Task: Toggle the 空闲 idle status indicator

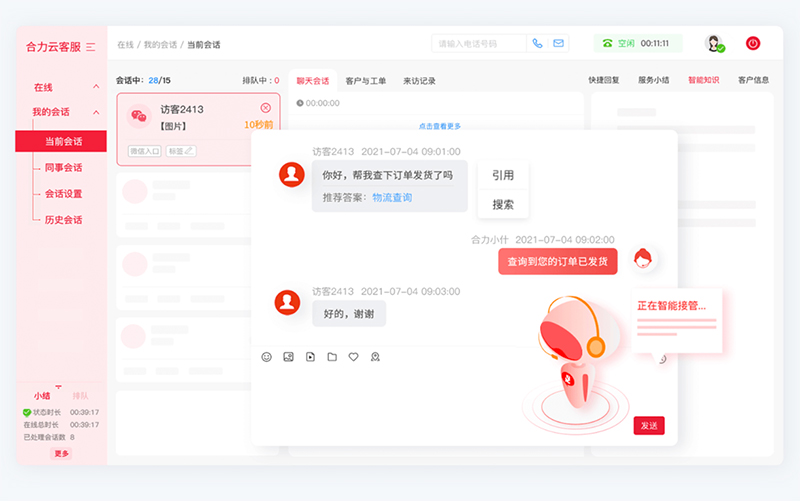Action: click(619, 44)
